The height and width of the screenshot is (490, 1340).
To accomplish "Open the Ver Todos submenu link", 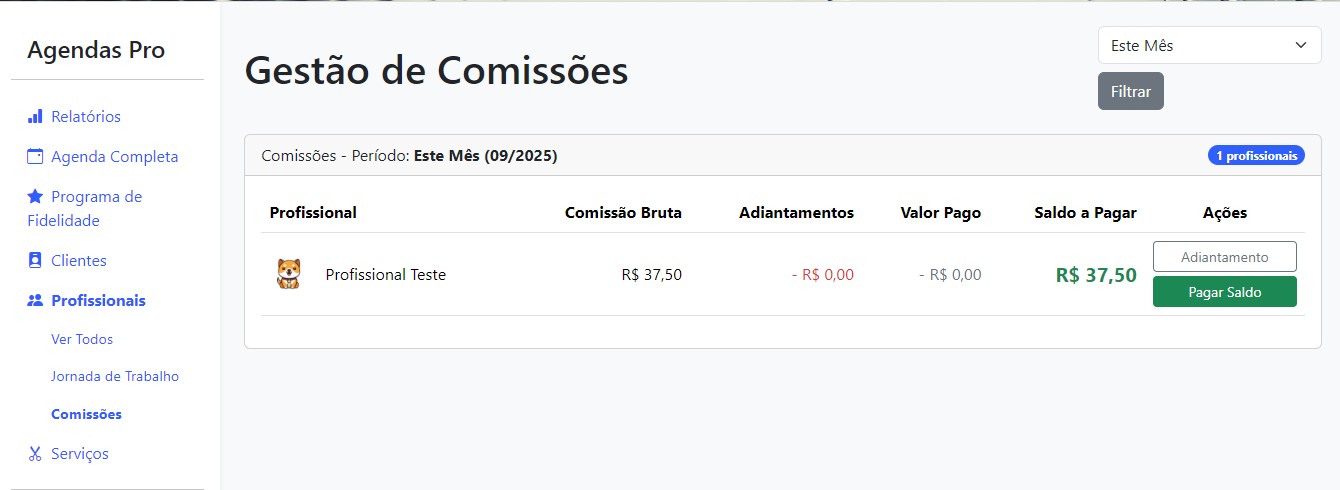I will pyautogui.click(x=82, y=339).
